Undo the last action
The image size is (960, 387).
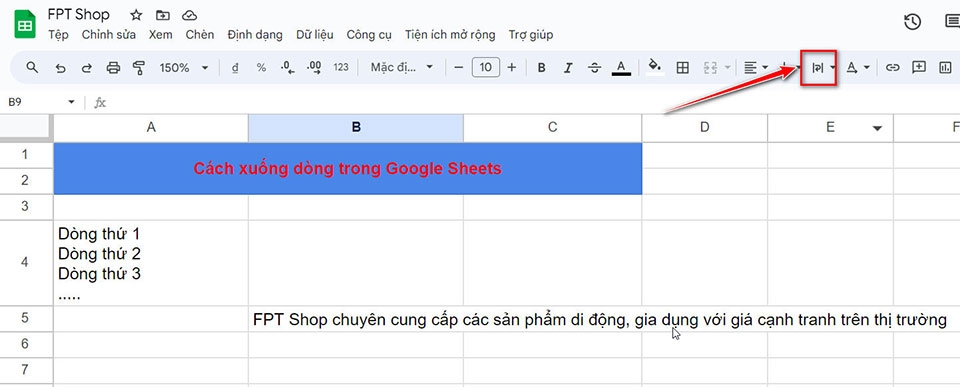(60, 68)
